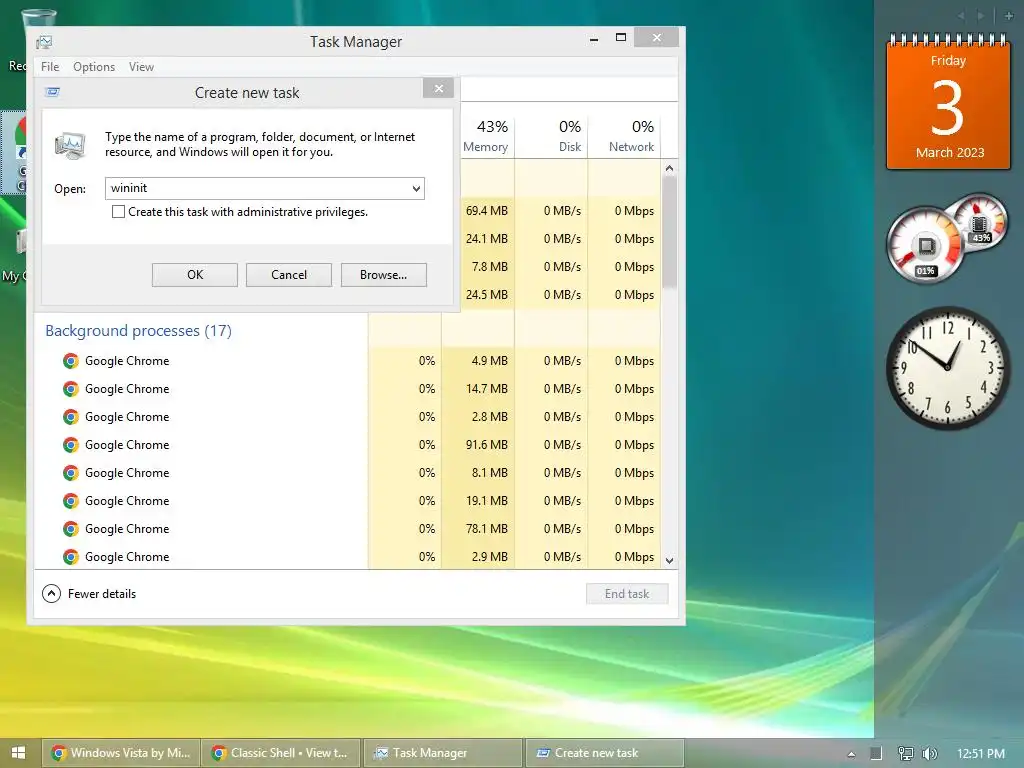Image resolution: width=1024 pixels, height=768 pixels.
Task: Minimize the Task Manager window
Action: [x=594, y=39]
